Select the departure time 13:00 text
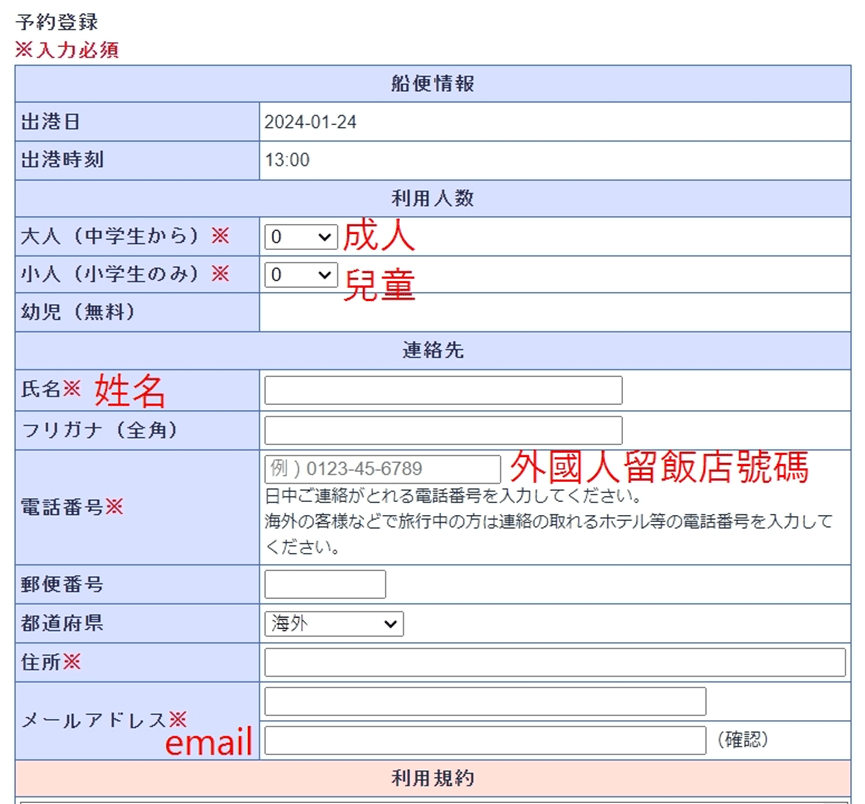 point(287,160)
